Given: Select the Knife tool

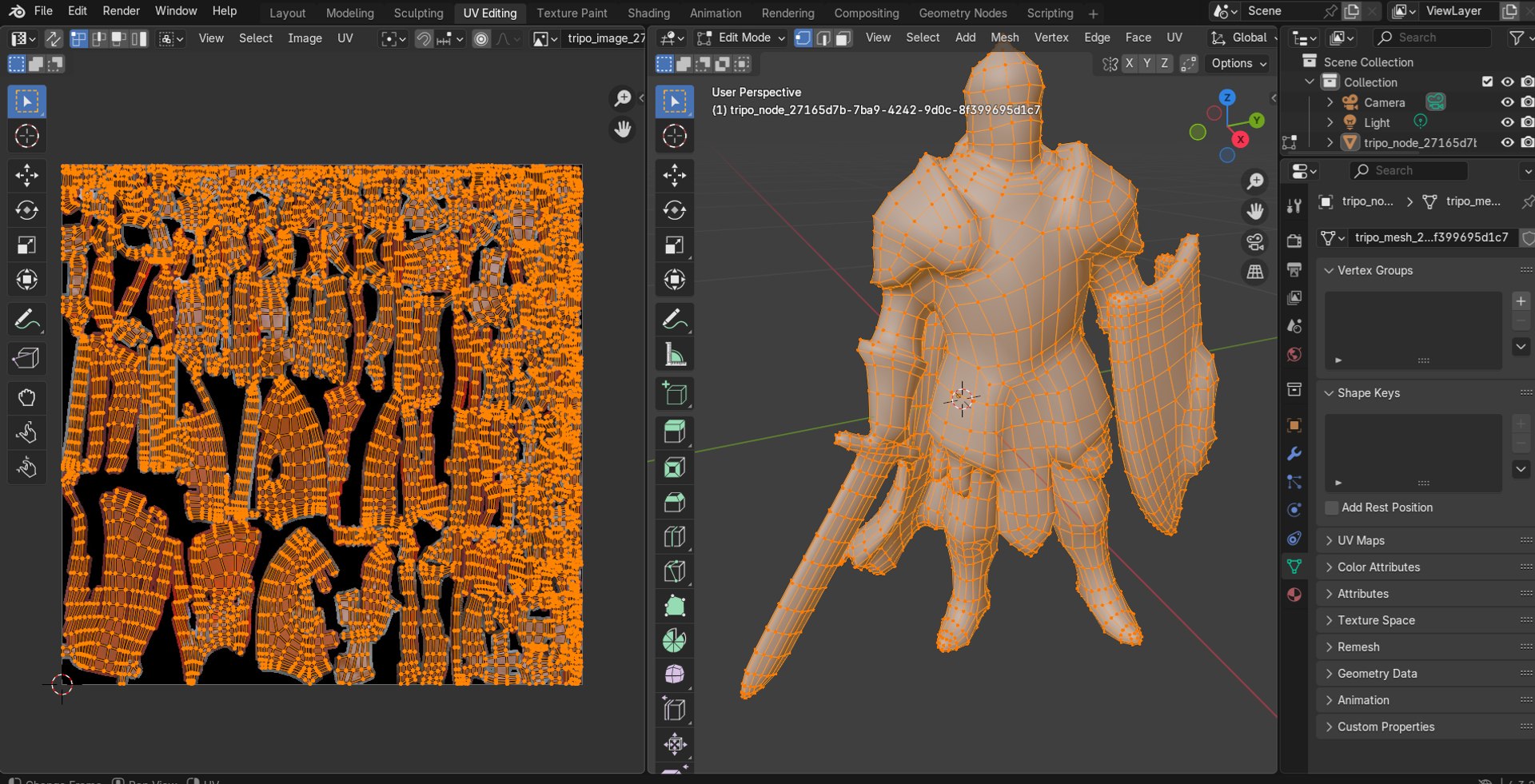Looking at the screenshot, I should 674,571.
